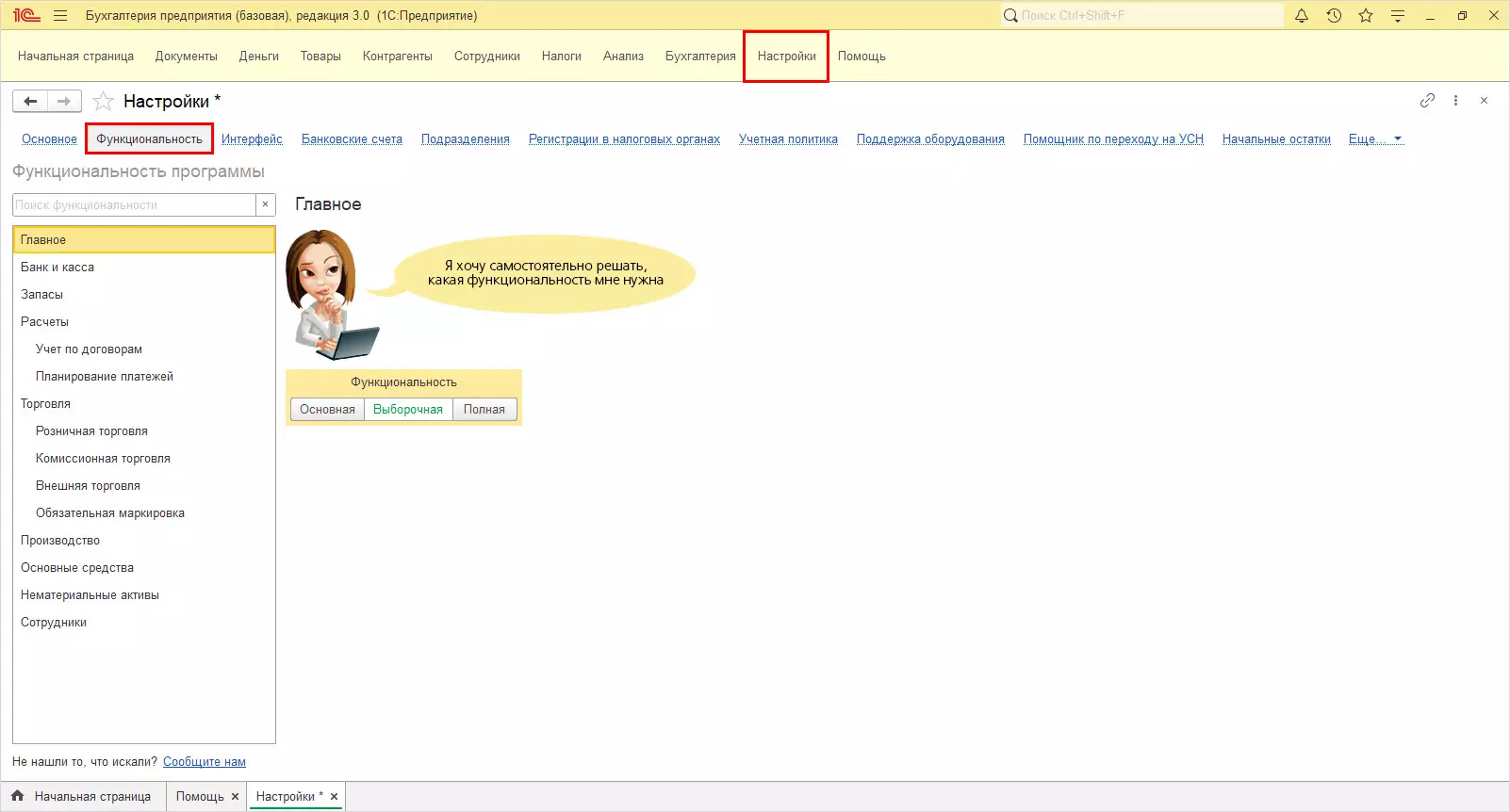Select Комиссионная торговля item
The height and width of the screenshot is (812, 1510).
pos(144,459)
